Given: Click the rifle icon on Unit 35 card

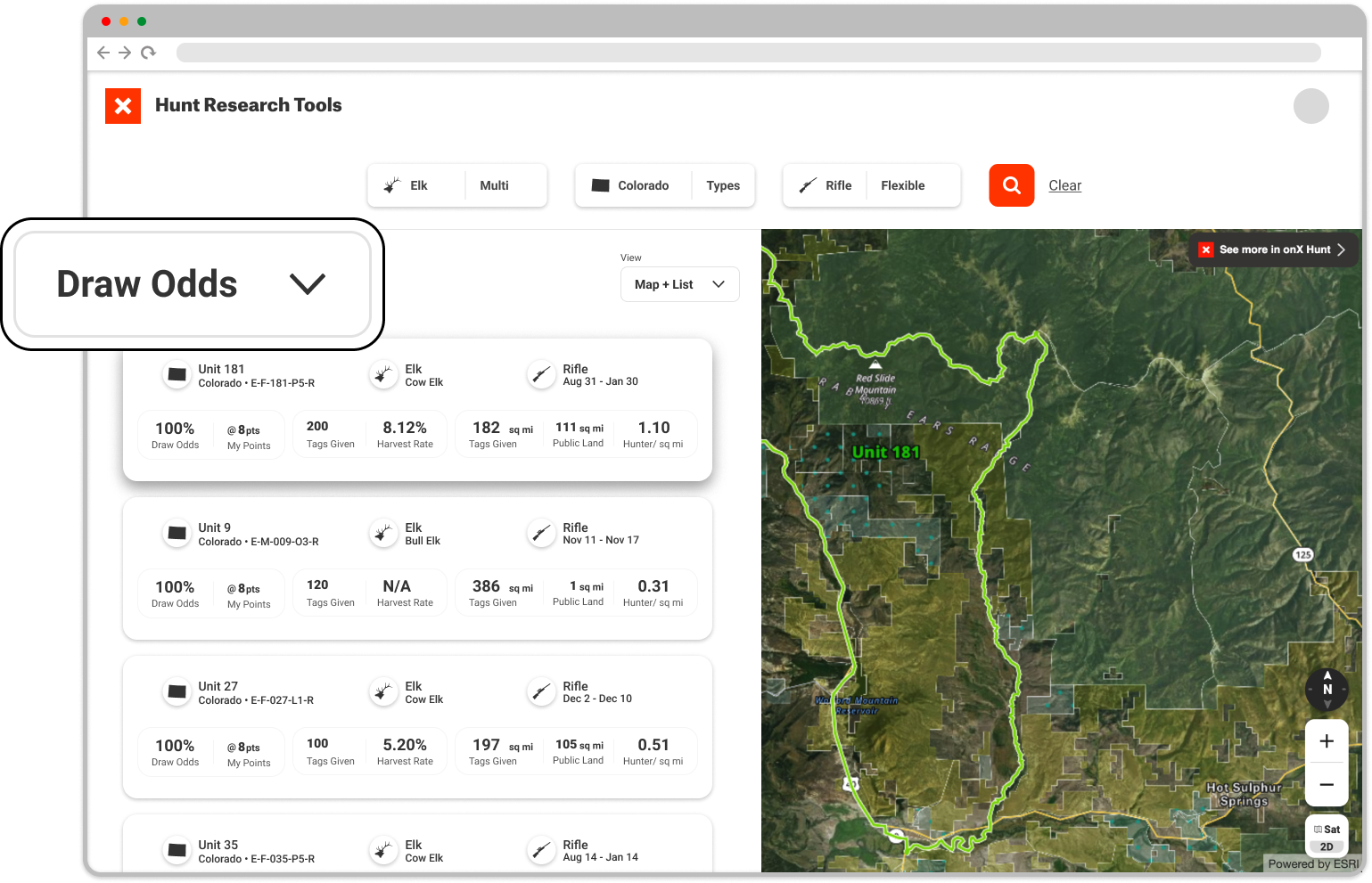Looking at the screenshot, I should tap(541, 851).
